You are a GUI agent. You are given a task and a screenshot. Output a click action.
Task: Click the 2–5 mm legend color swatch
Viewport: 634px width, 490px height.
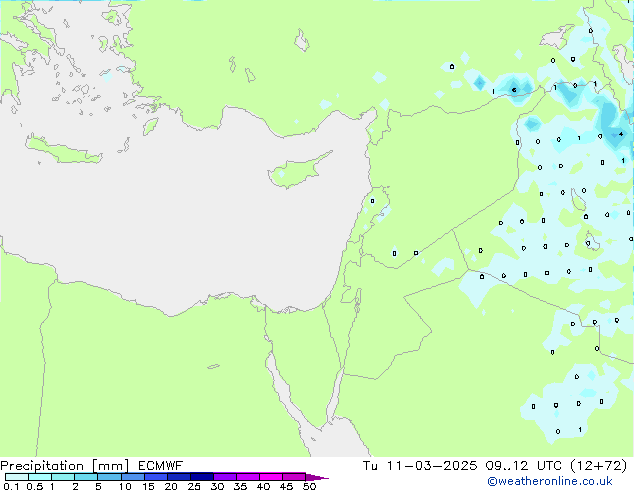[86, 477]
